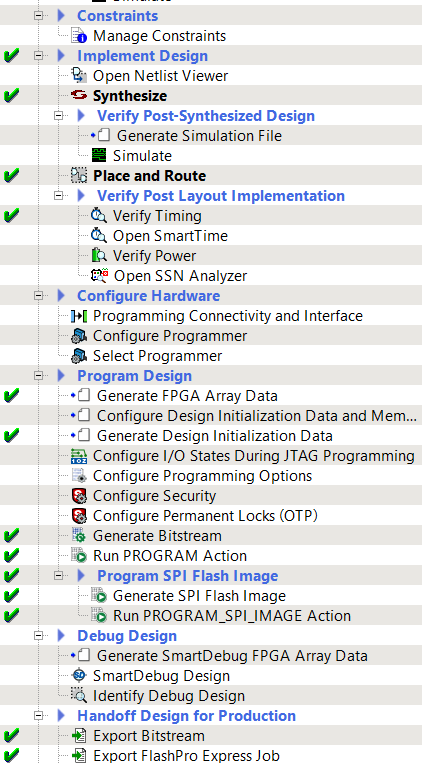Click the Configure Security shield icon
Image resolution: width=422 pixels, height=763 pixels.
click(x=78, y=495)
